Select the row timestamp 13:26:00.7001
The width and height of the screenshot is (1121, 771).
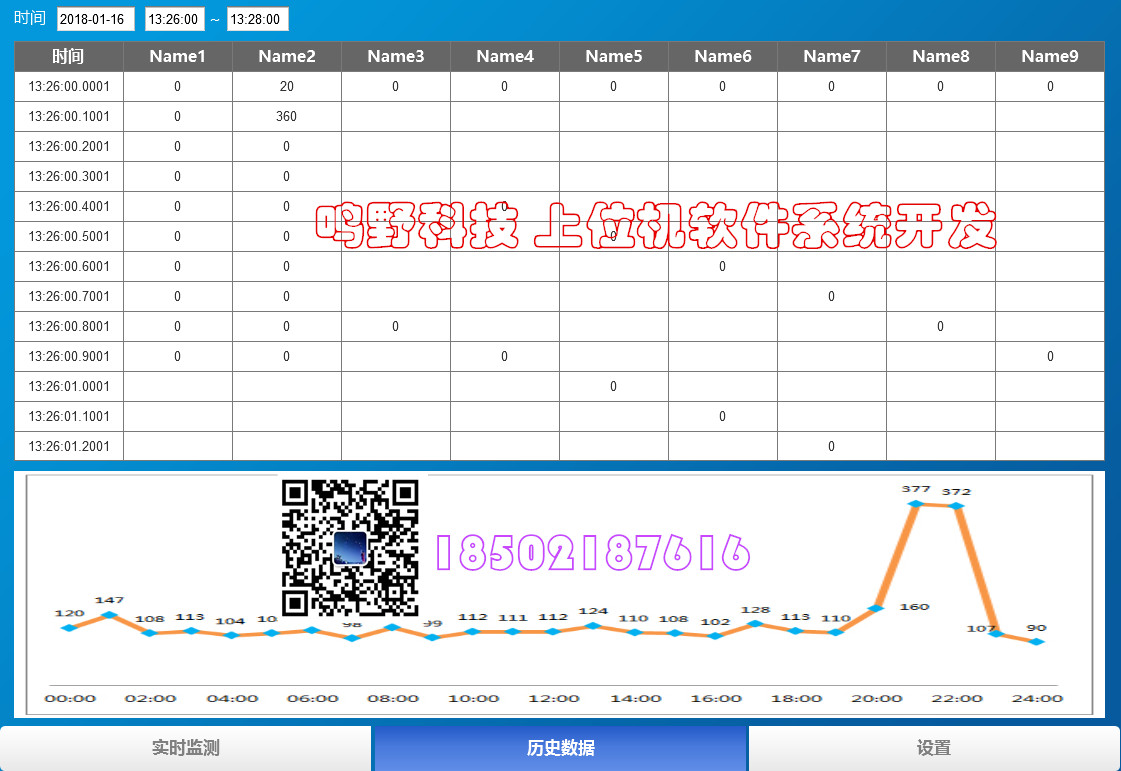(x=69, y=297)
